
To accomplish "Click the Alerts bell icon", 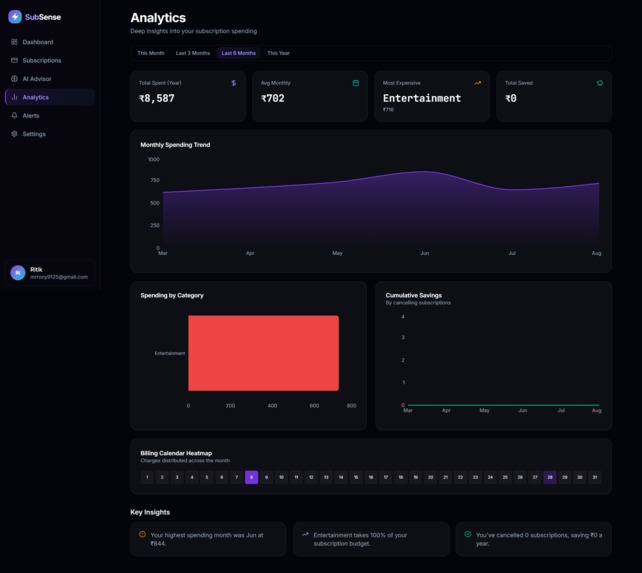I will 14,116.
